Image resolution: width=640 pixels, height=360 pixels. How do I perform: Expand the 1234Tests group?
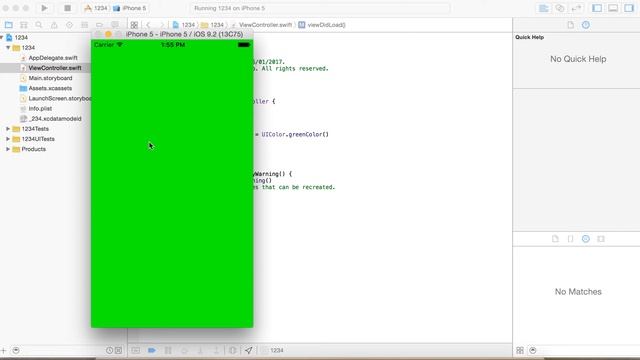(x=8, y=129)
